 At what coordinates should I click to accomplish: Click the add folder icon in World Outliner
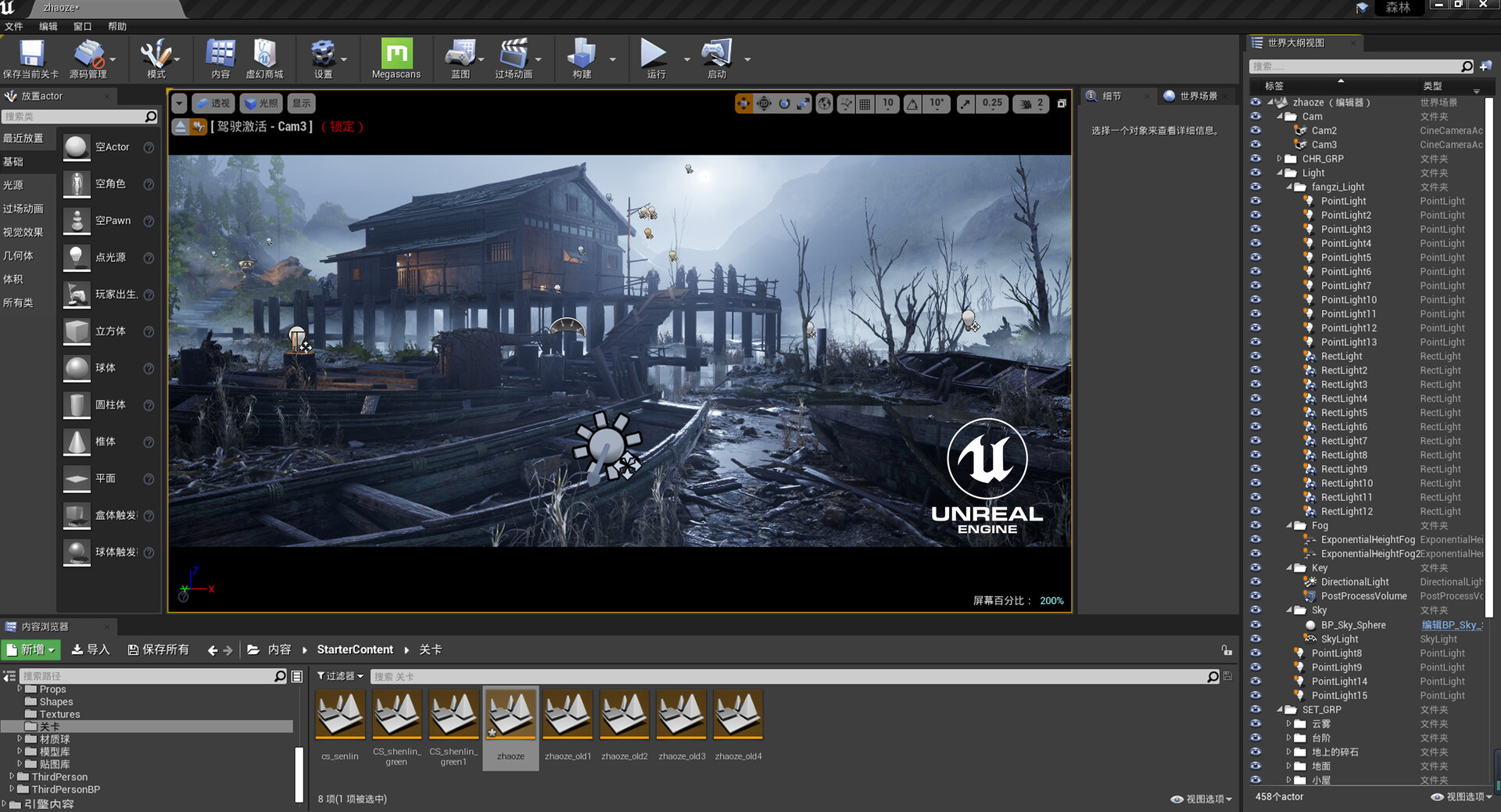click(1486, 66)
